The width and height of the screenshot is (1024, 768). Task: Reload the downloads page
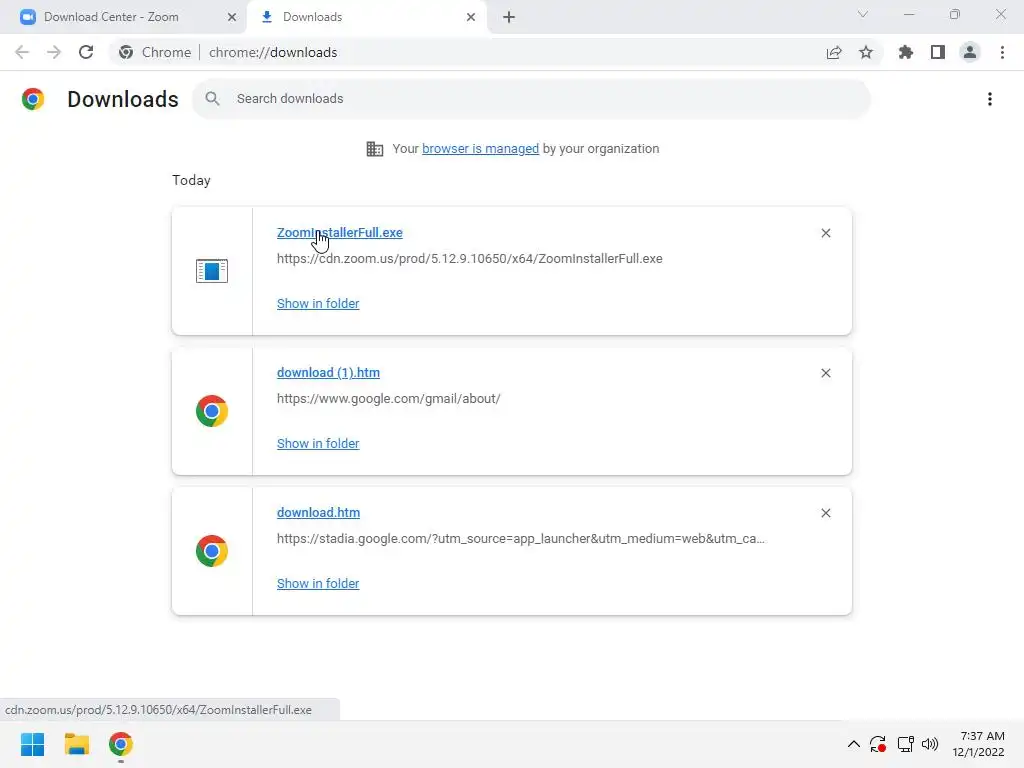[x=86, y=52]
